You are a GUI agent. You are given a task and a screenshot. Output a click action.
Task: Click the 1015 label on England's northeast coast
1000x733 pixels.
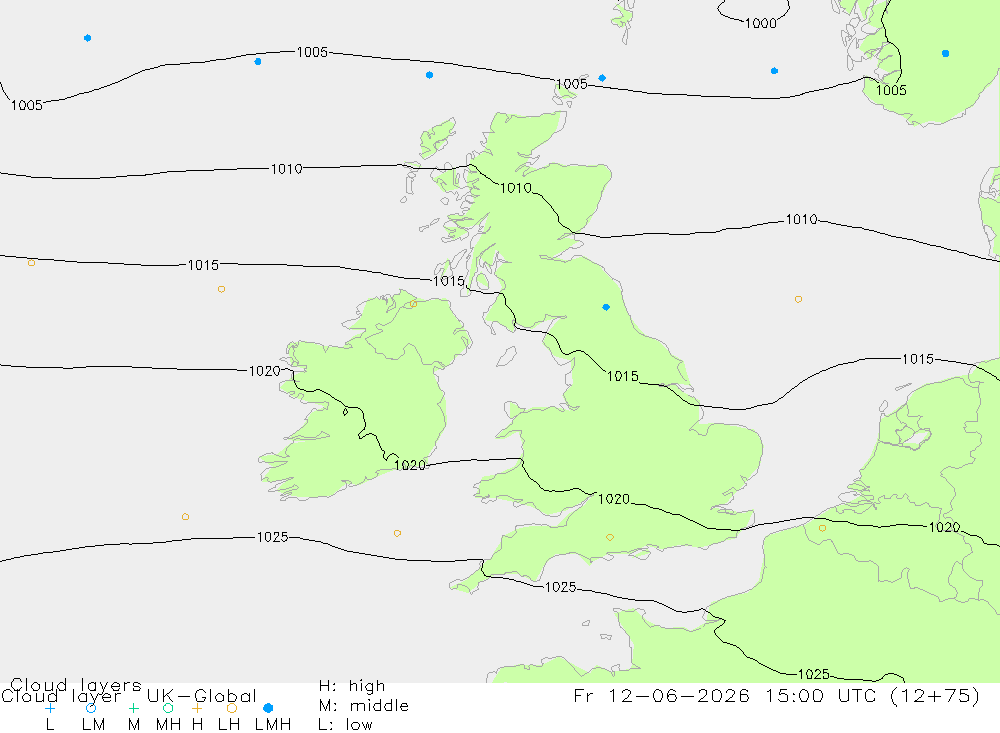(x=622, y=376)
